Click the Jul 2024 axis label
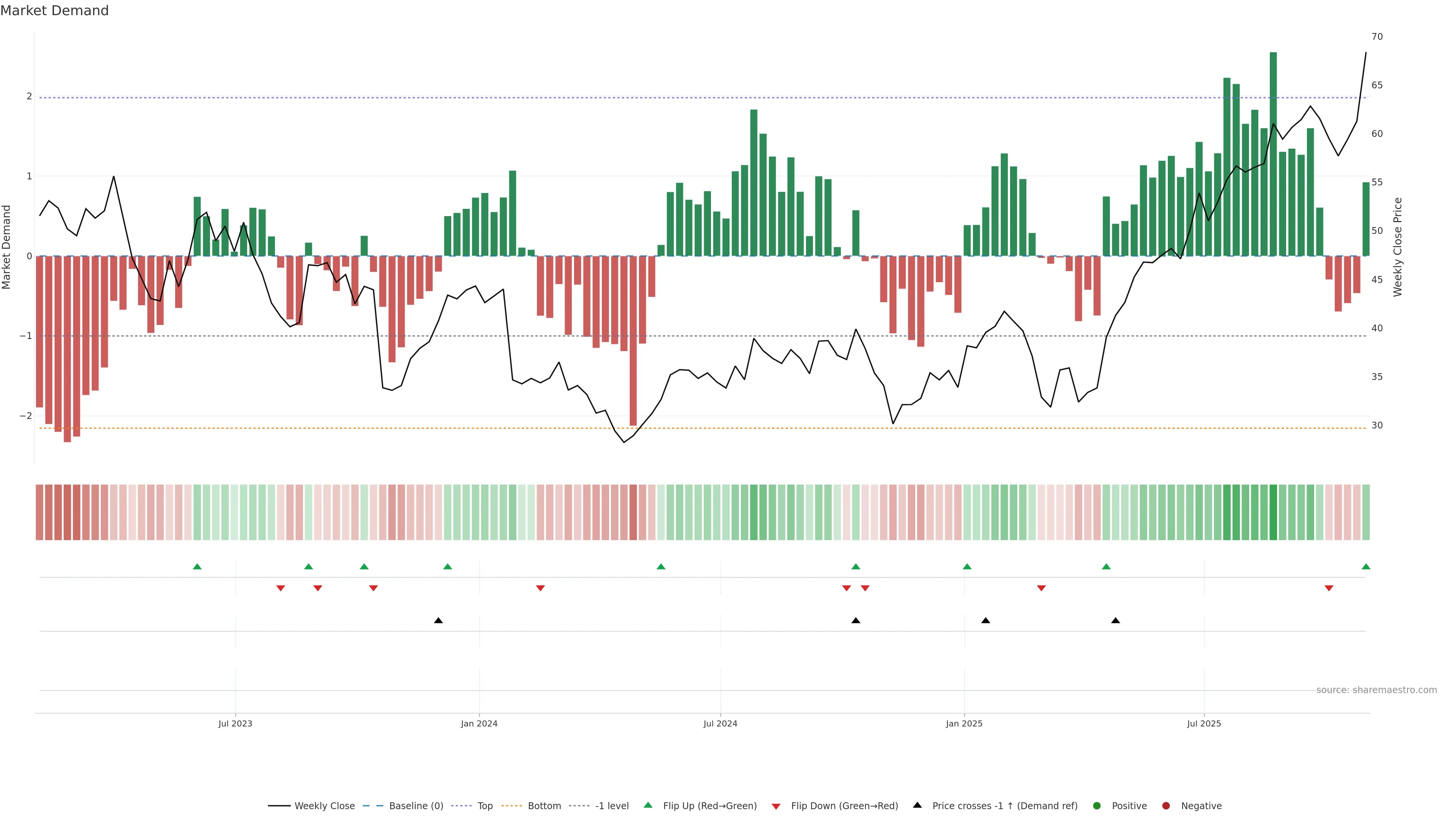The width and height of the screenshot is (1456, 819). [720, 723]
